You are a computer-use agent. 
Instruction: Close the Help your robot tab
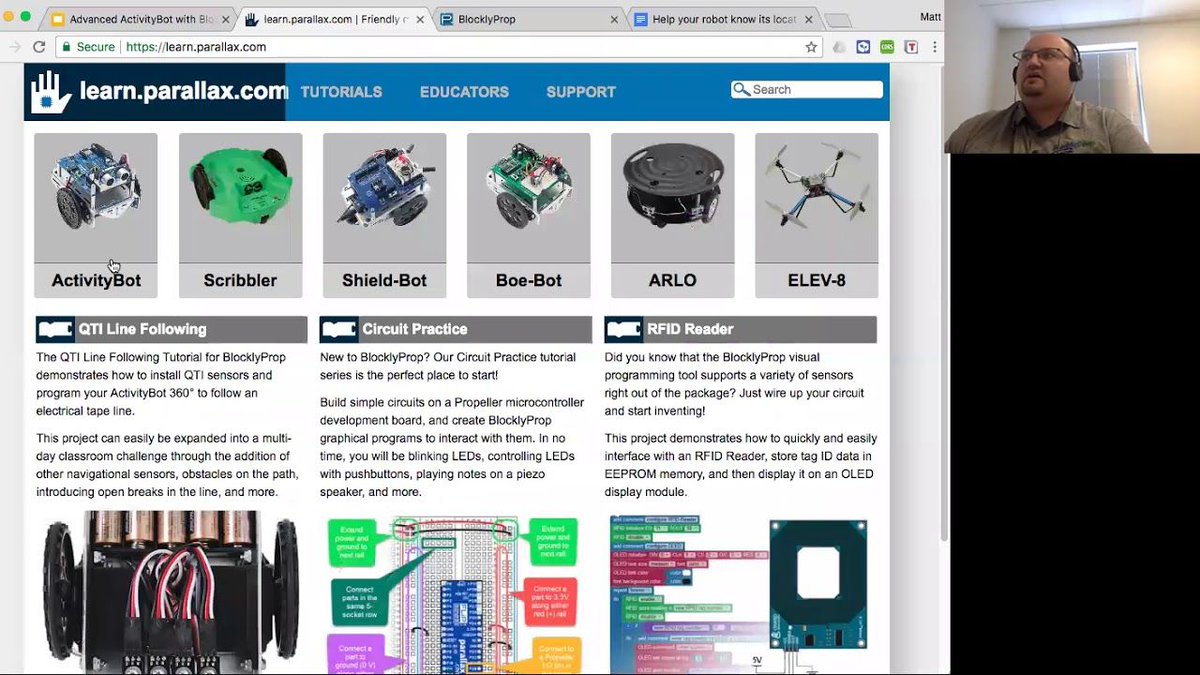808,19
